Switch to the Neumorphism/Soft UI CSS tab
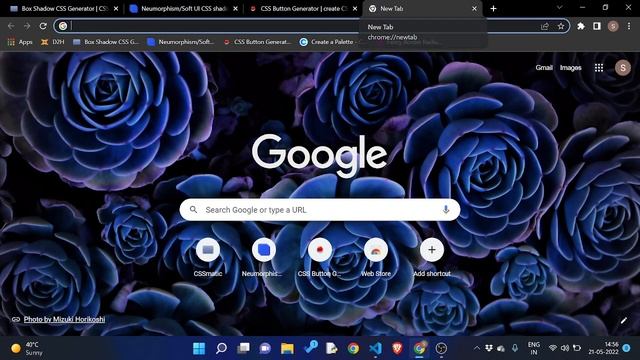 point(183,9)
